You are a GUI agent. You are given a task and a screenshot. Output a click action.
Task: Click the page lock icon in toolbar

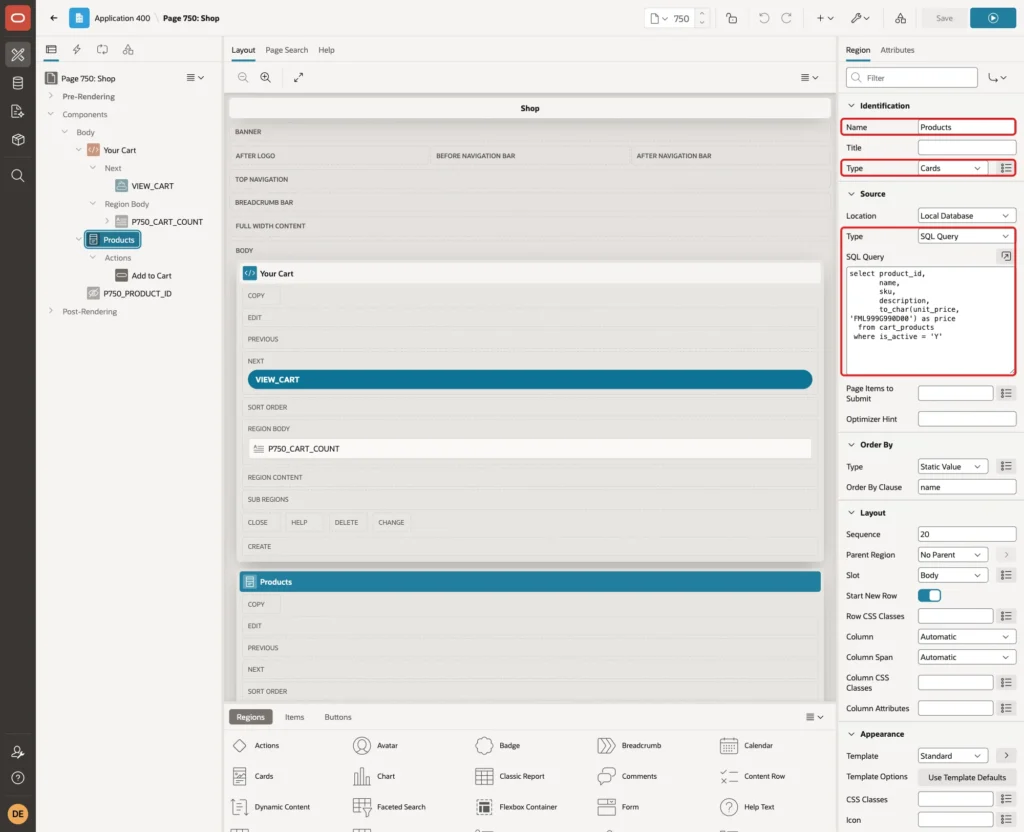[731, 18]
